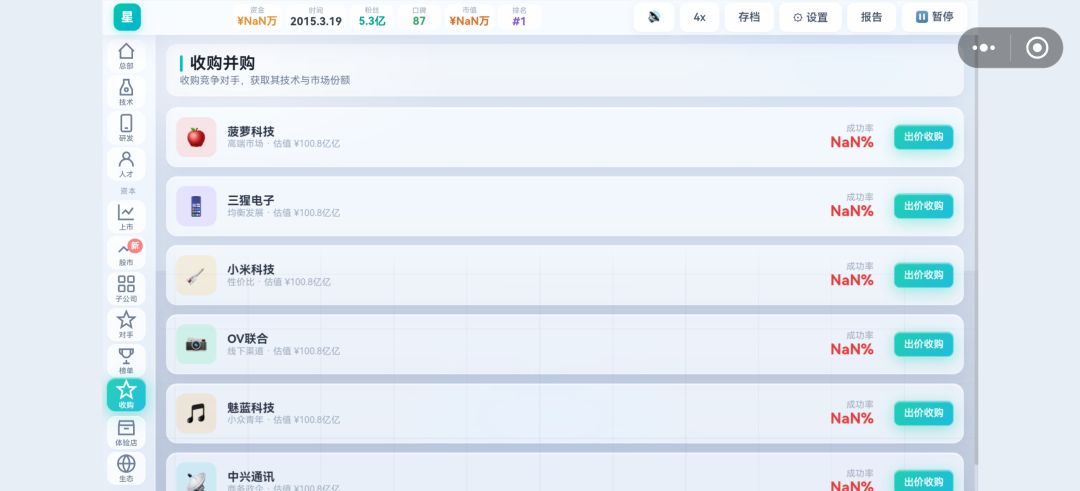Image resolution: width=1080 pixels, height=491 pixels.
Task: Select the highlighted 收购 sidebar icon
Action: pos(126,395)
